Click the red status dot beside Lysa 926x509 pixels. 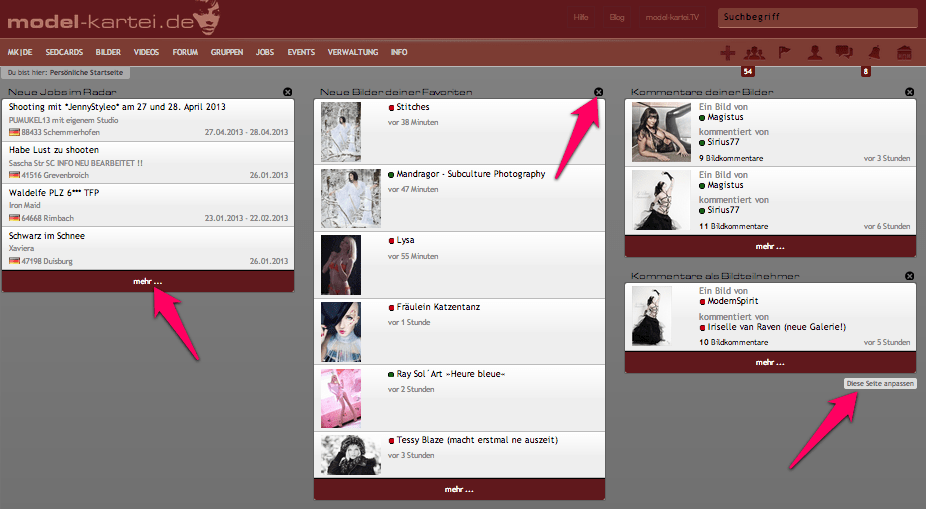click(x=391, y=241)
